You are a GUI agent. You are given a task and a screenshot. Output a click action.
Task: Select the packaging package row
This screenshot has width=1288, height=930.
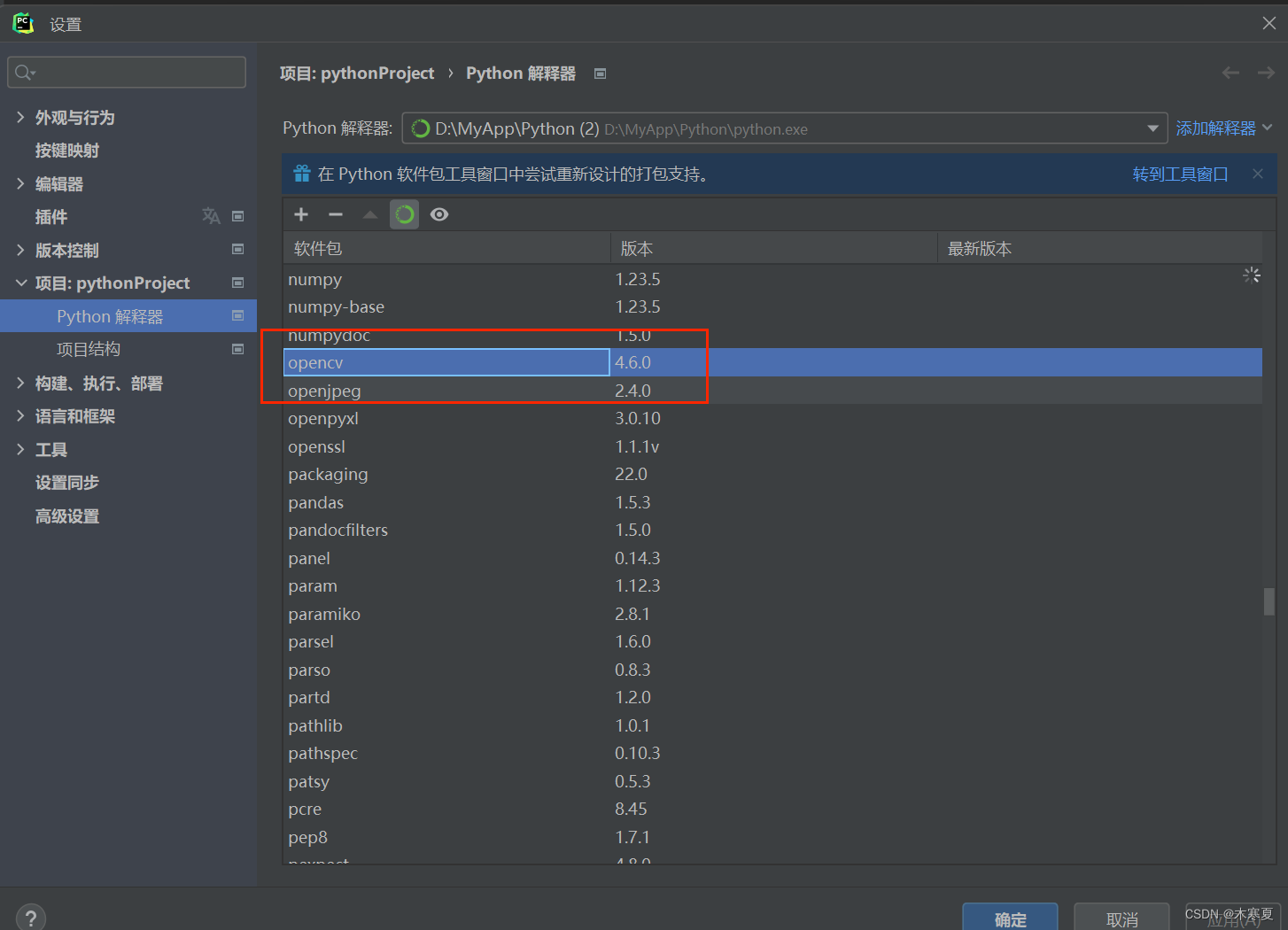pos(772,474)
